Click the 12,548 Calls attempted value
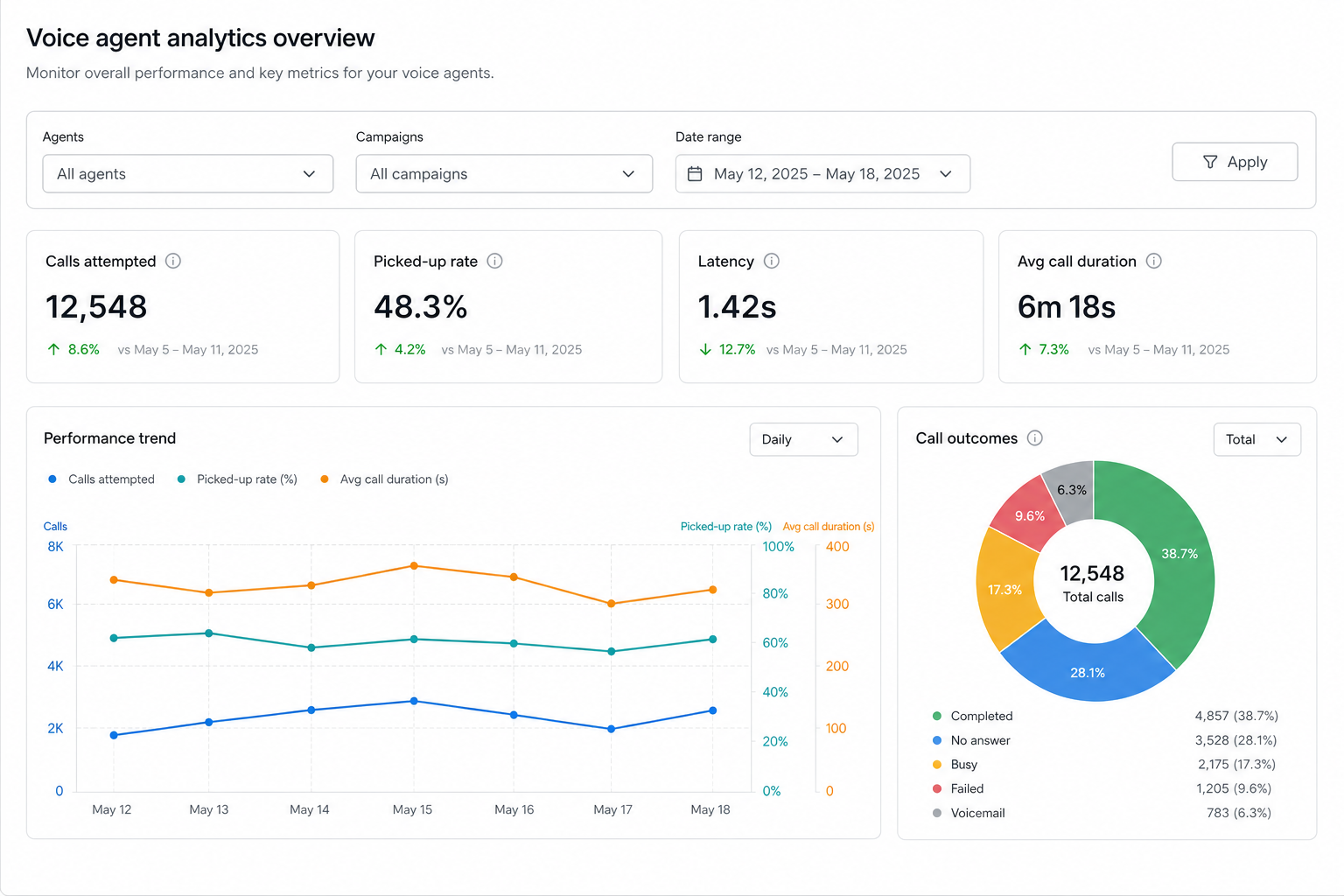 pyautogui.click(x=96, y=307)
